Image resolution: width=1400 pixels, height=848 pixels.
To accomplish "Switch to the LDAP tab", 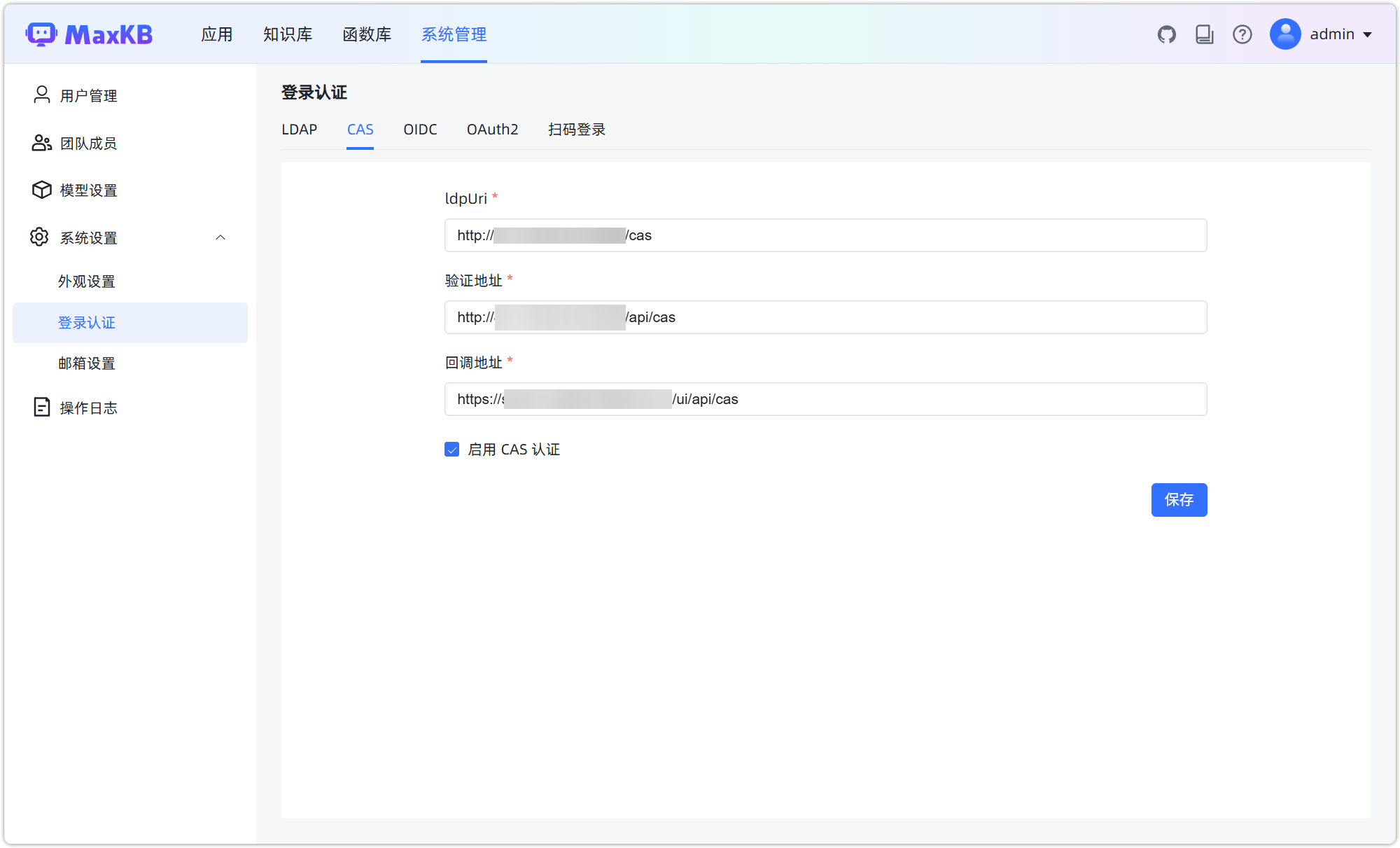I will pyautogui.click(x=299, y=130).
